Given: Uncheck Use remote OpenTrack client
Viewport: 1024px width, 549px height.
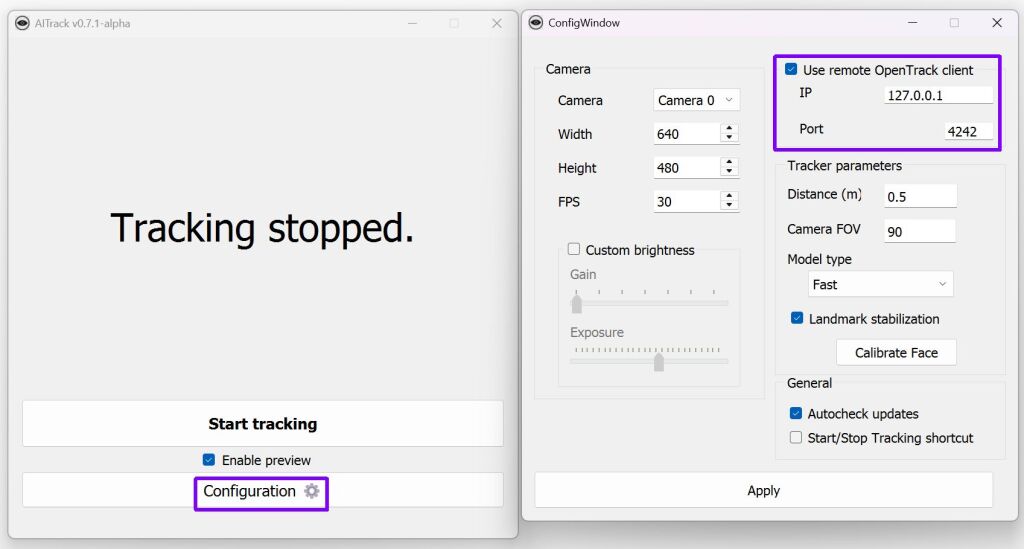Looking at the screenshot, I should click(791, 70).
